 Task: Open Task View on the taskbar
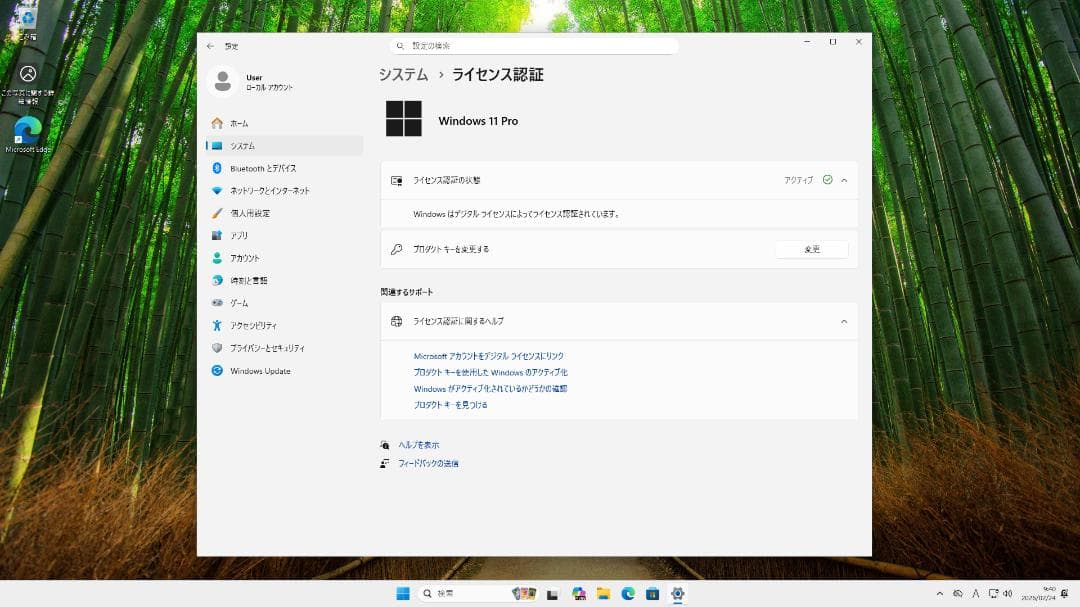(x=552, y=594)
